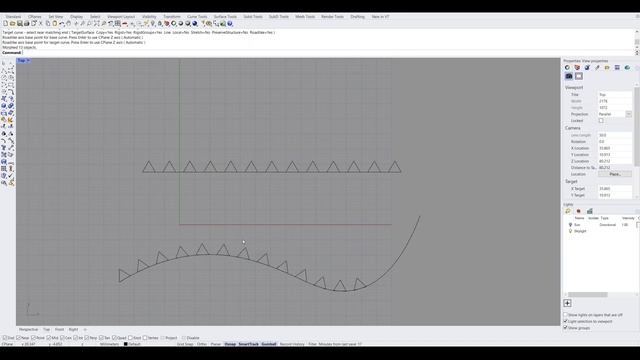Click the rectangle icon beside camera icon
Viewport: 640px width, 360px height.
(579, 76)
